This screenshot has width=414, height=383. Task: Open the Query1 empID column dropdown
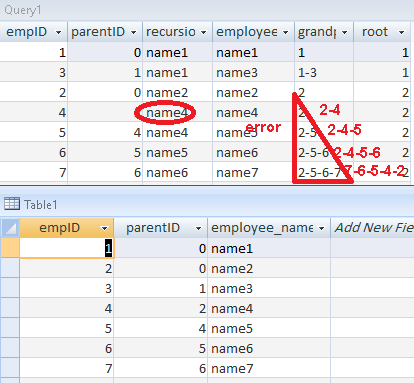point(58,32)
